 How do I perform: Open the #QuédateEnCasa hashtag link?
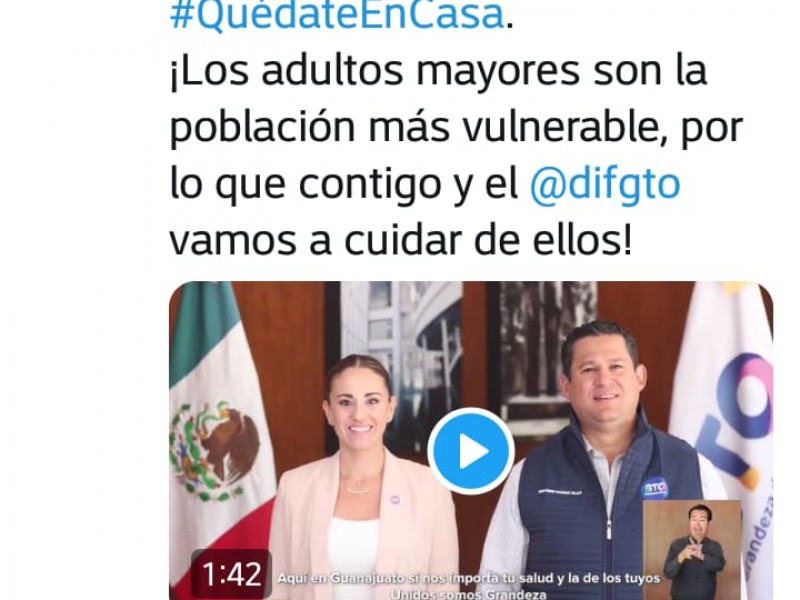pos(337,15)
